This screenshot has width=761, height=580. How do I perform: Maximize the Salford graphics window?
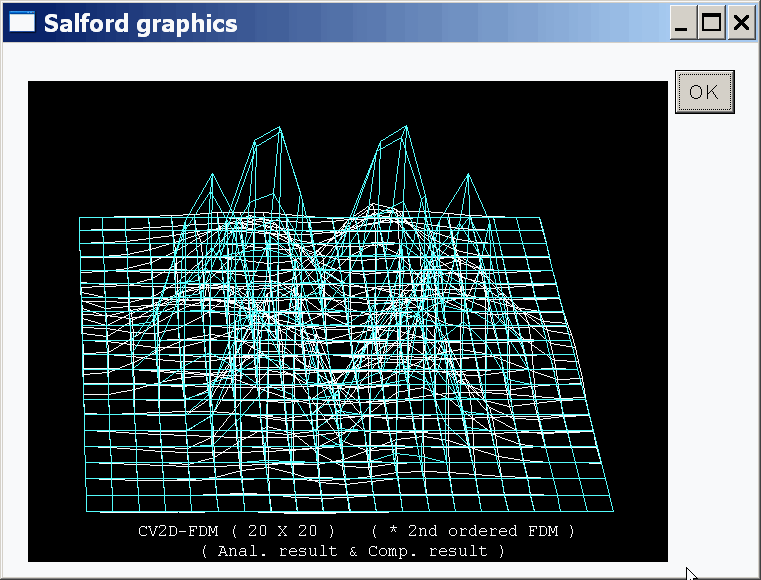[x=711, y=22]
